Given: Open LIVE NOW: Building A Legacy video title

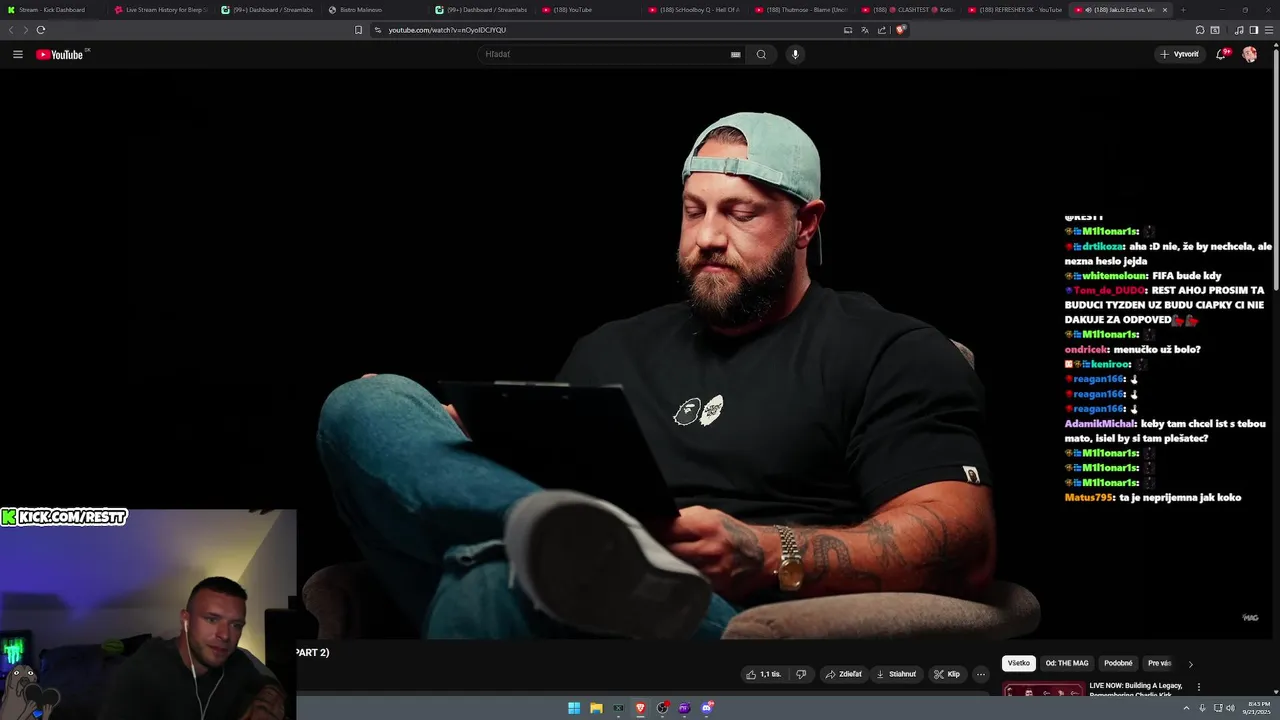Looking at the screenshot, I should tap(1136, 690).
